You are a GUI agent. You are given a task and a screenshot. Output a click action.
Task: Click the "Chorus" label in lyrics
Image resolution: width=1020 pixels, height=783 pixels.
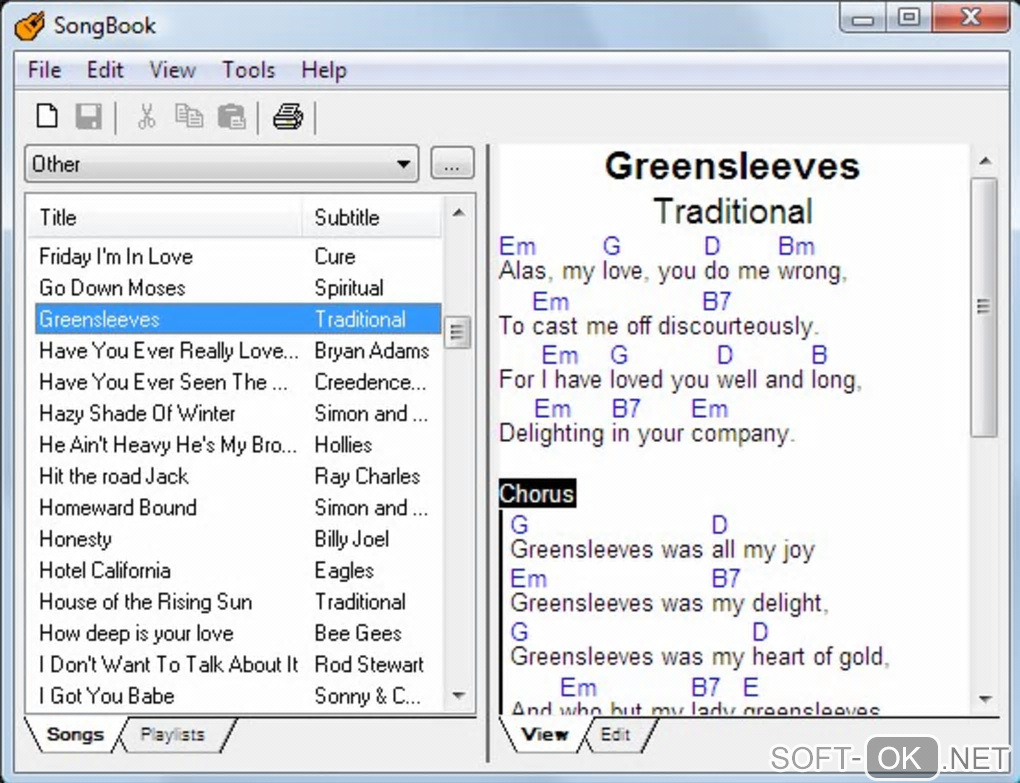click(x=537, y=494)
